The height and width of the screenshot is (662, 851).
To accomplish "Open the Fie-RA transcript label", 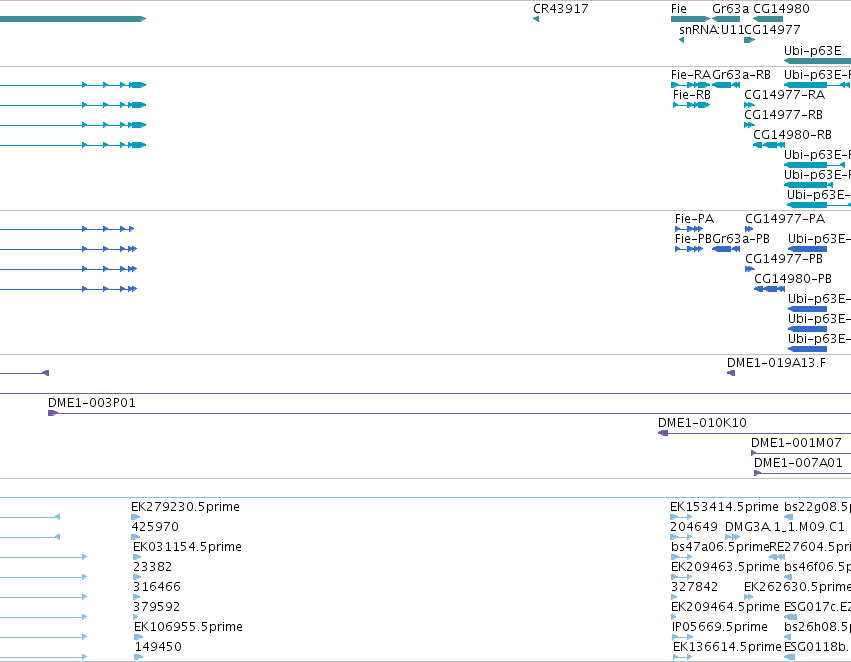I will point(691,74).
